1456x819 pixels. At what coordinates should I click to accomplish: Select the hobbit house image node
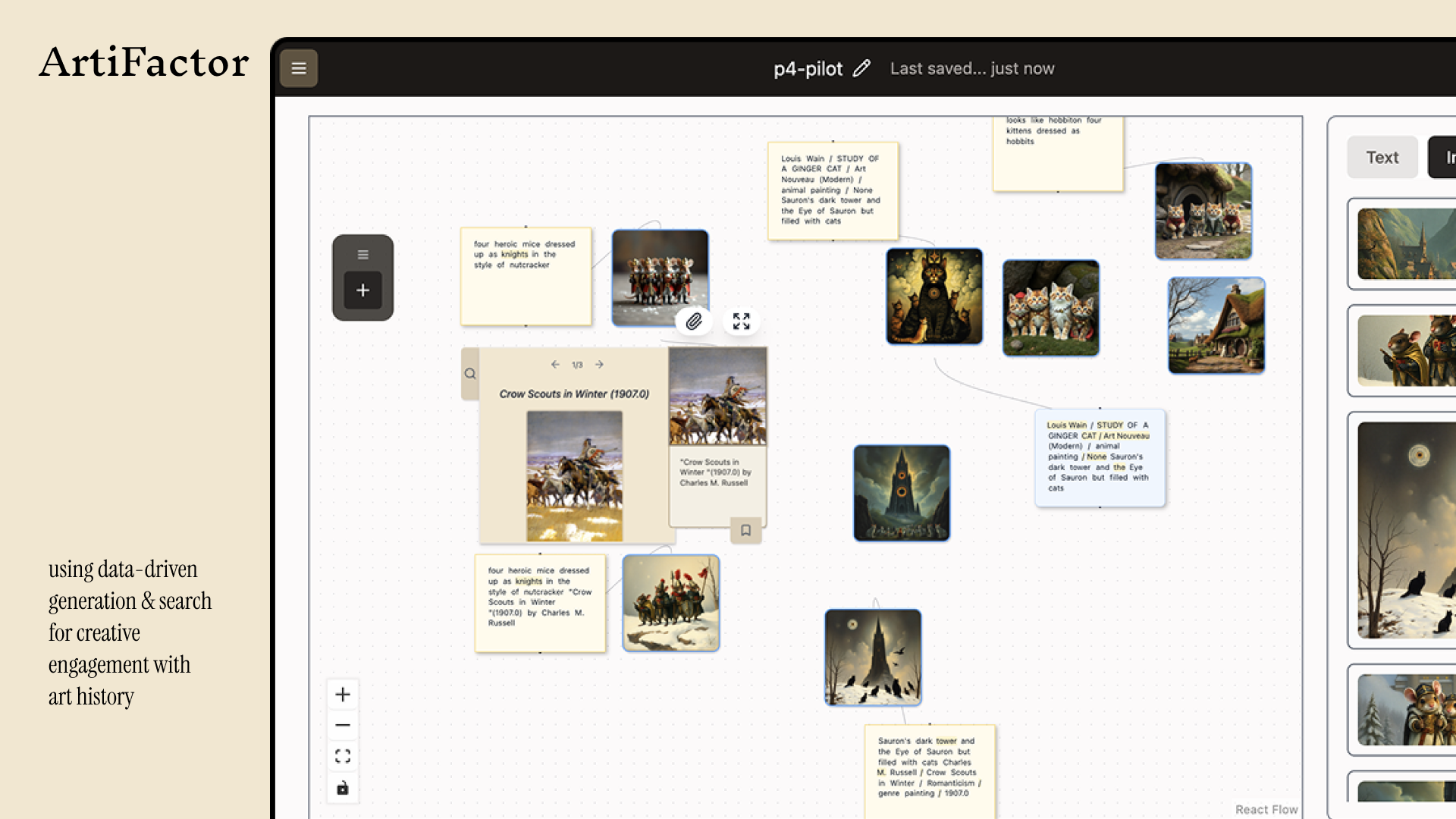pos(1216,325)
